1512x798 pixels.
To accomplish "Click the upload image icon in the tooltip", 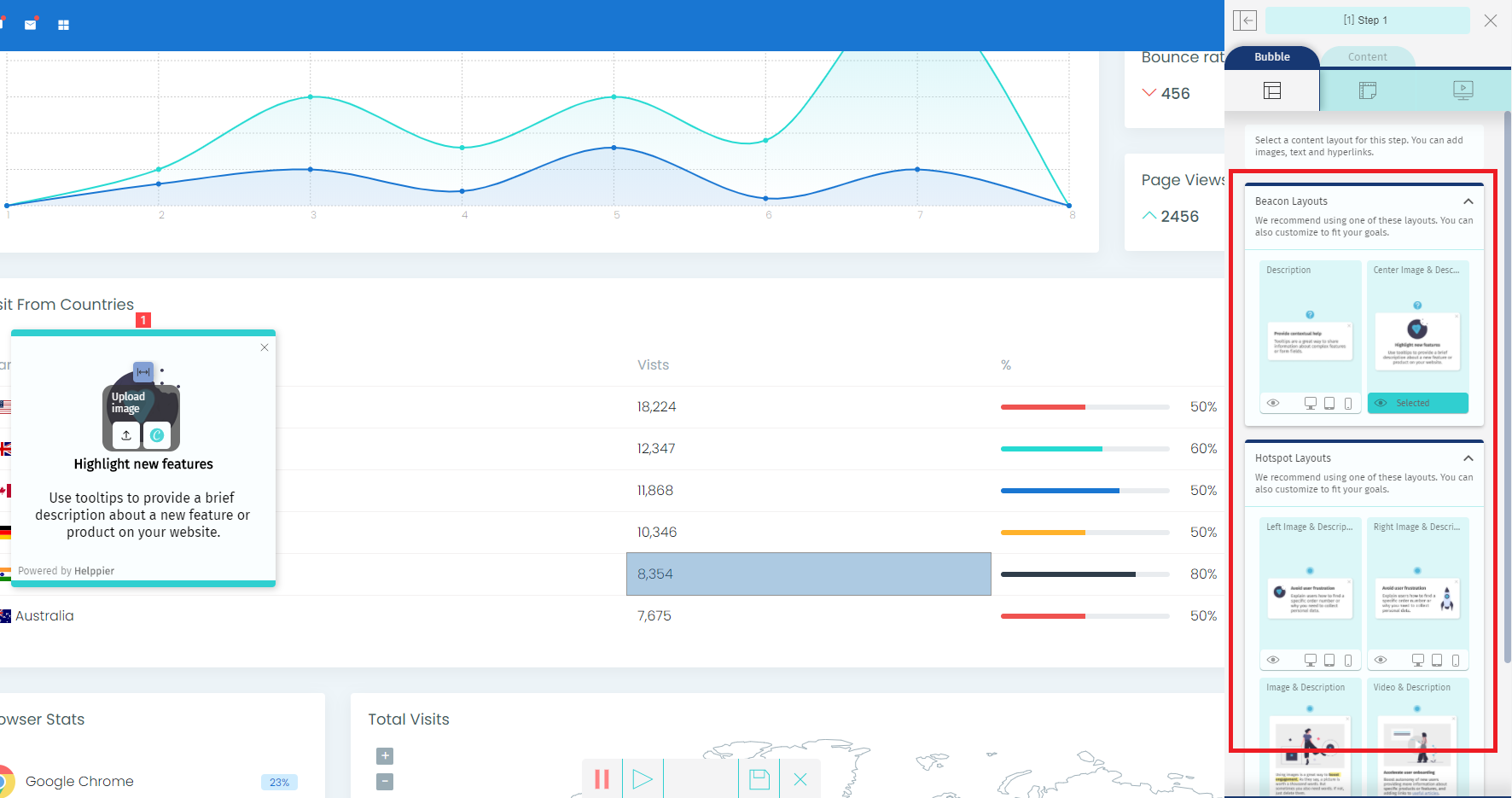I will (x=126, y=435).
